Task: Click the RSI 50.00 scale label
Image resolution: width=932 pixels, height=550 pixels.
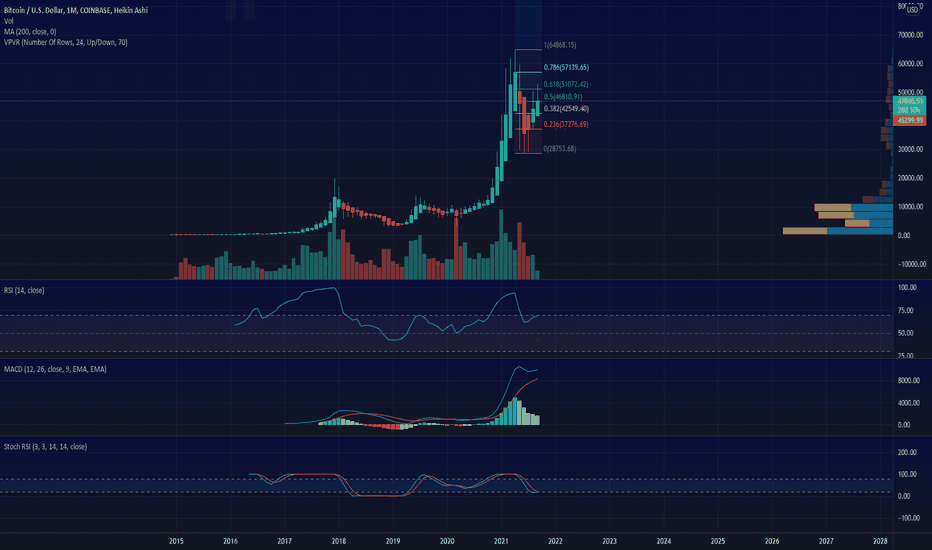Action: (x=906, y=333)
